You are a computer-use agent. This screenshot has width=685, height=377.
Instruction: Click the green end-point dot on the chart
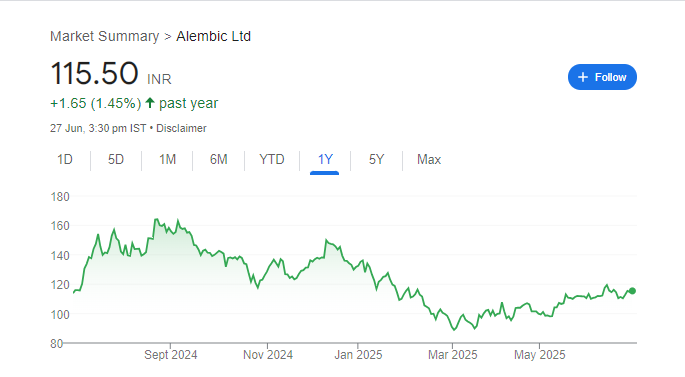632,291
